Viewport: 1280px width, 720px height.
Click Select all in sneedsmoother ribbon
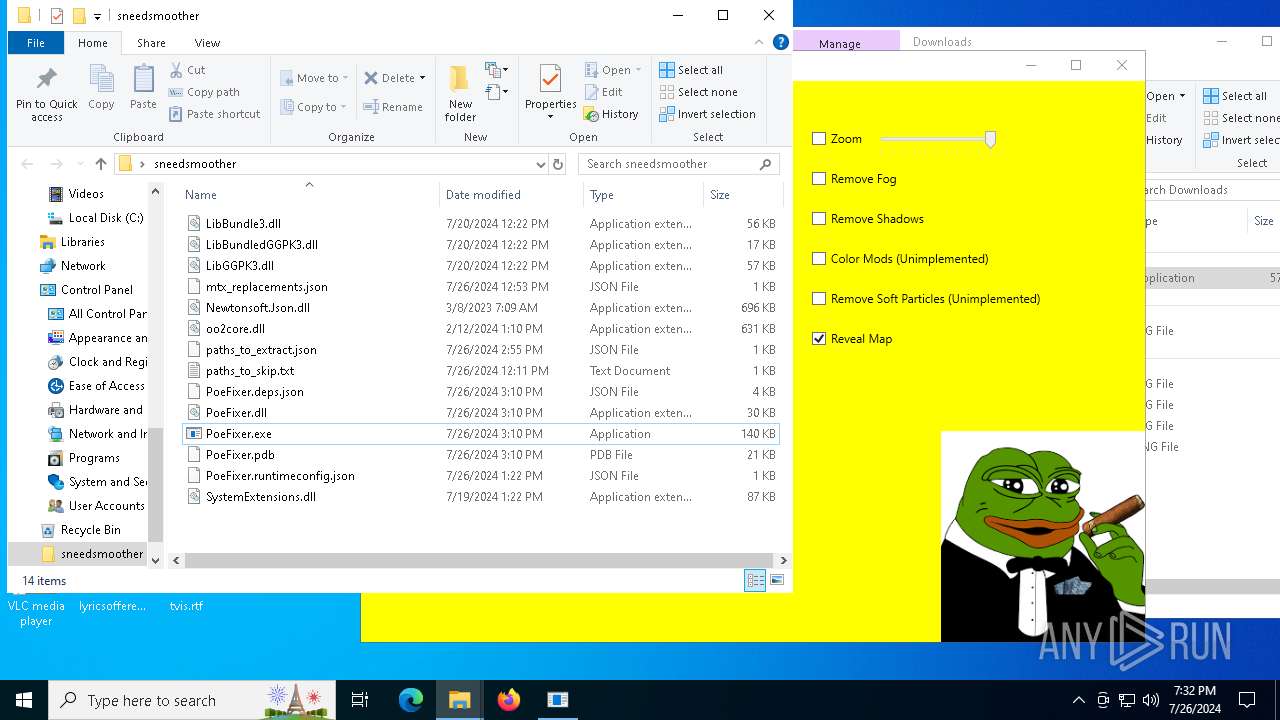click(x=691, y=70)
